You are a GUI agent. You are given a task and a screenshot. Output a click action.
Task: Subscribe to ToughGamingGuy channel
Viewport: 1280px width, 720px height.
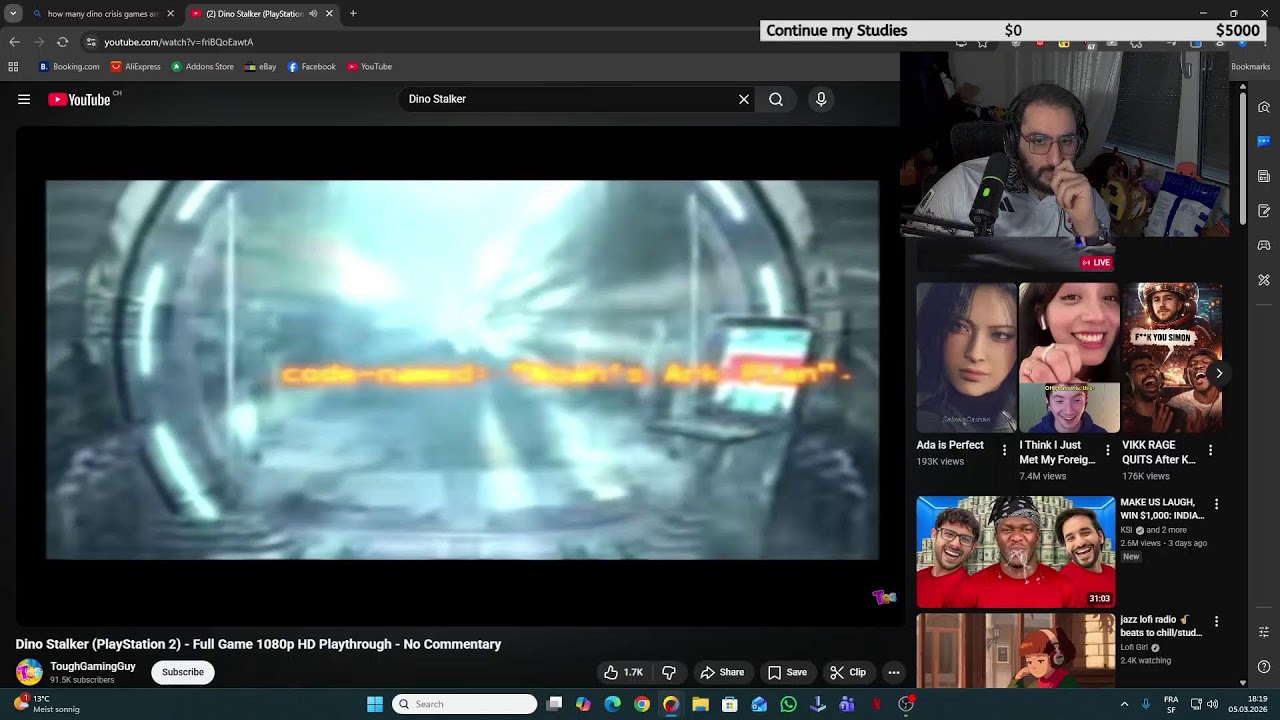point(183,672)
